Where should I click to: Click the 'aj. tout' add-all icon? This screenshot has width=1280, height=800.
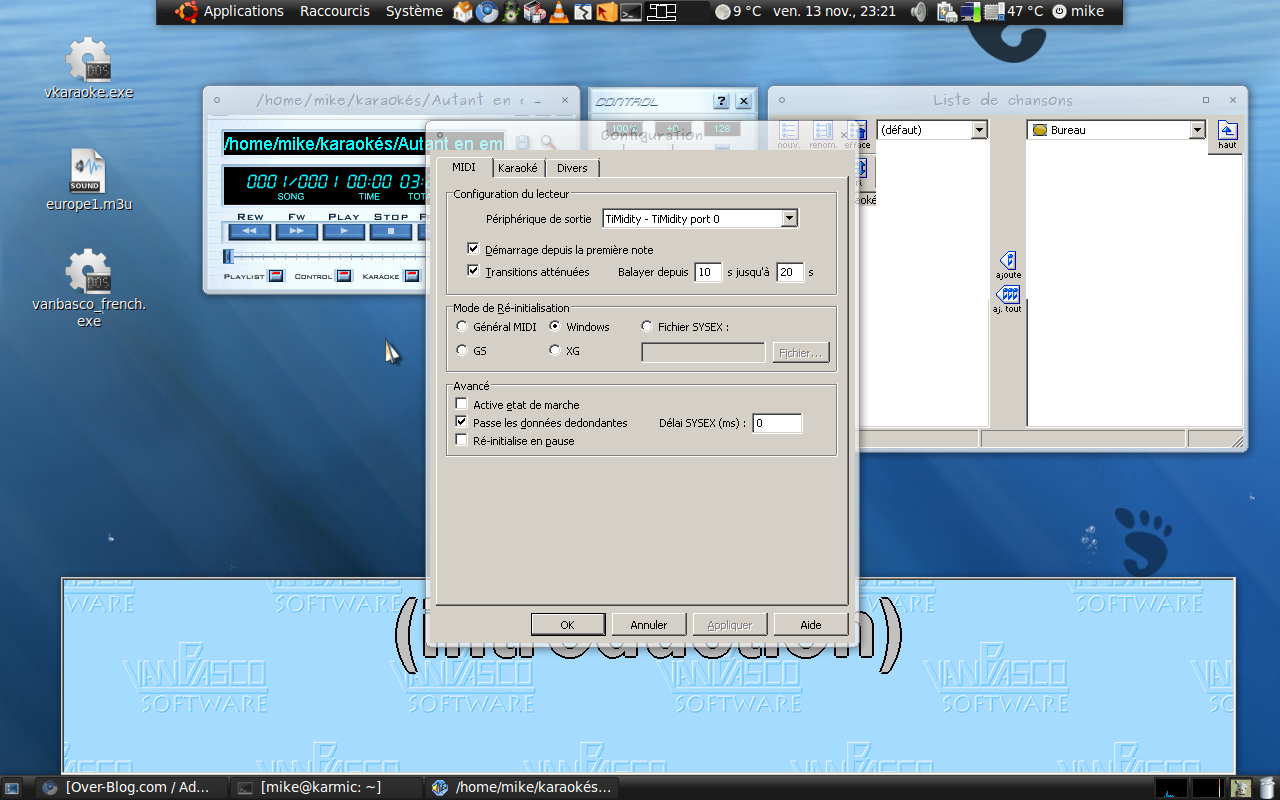(x=1008, y=299)
